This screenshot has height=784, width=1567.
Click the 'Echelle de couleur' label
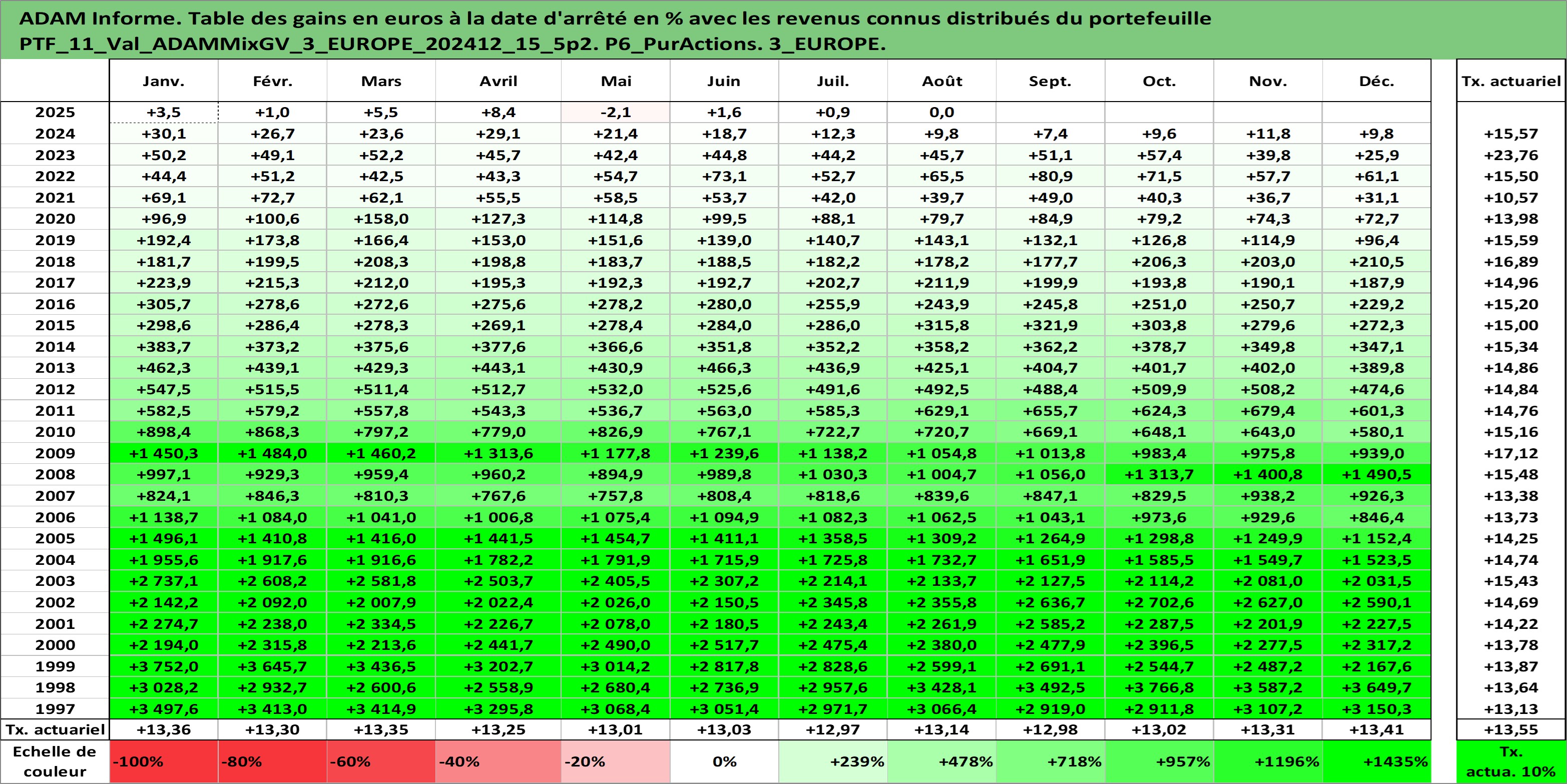[55, 761]
